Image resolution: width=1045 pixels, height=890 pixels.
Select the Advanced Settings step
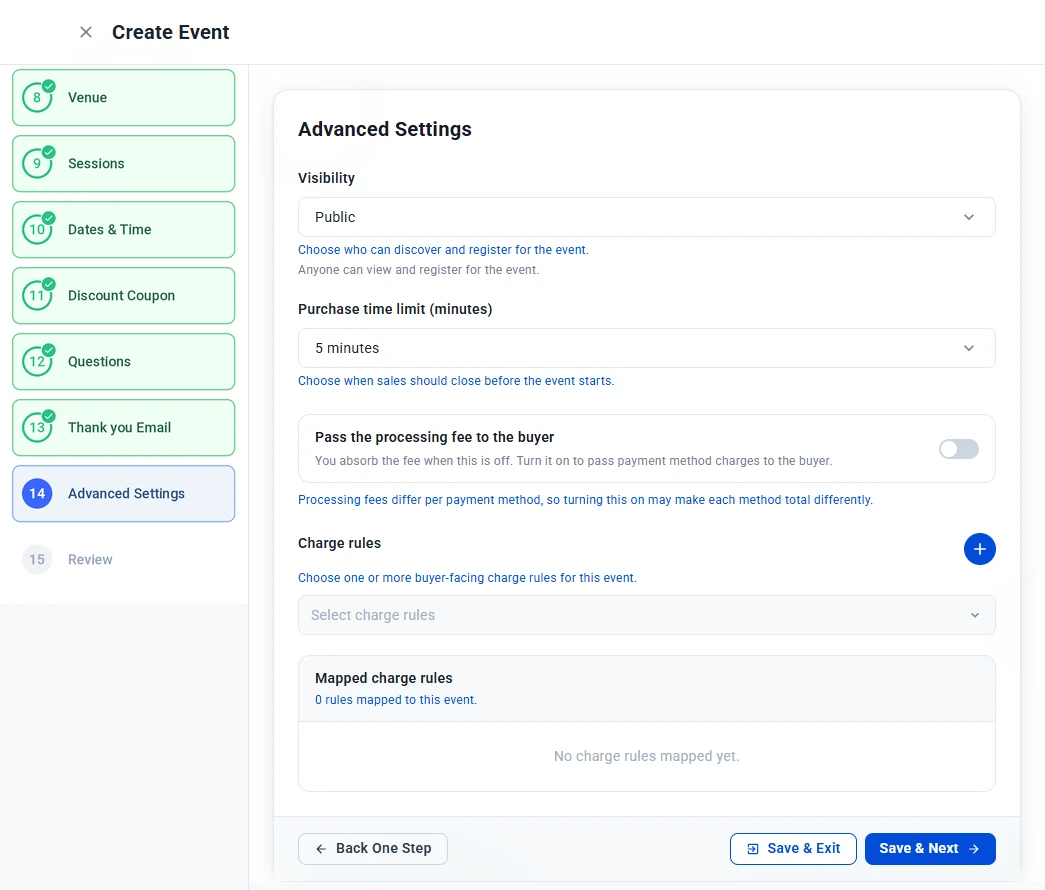click(x=123, y=493)
